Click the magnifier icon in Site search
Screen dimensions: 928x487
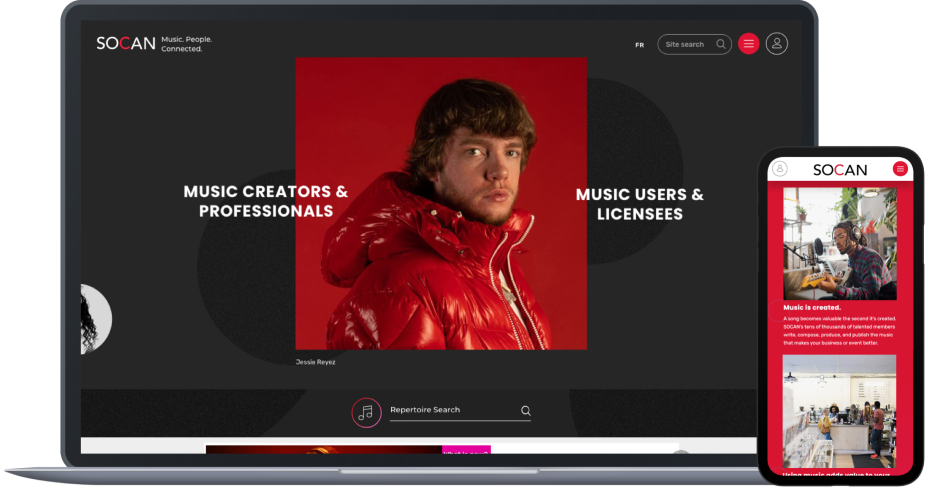(721, 44)
